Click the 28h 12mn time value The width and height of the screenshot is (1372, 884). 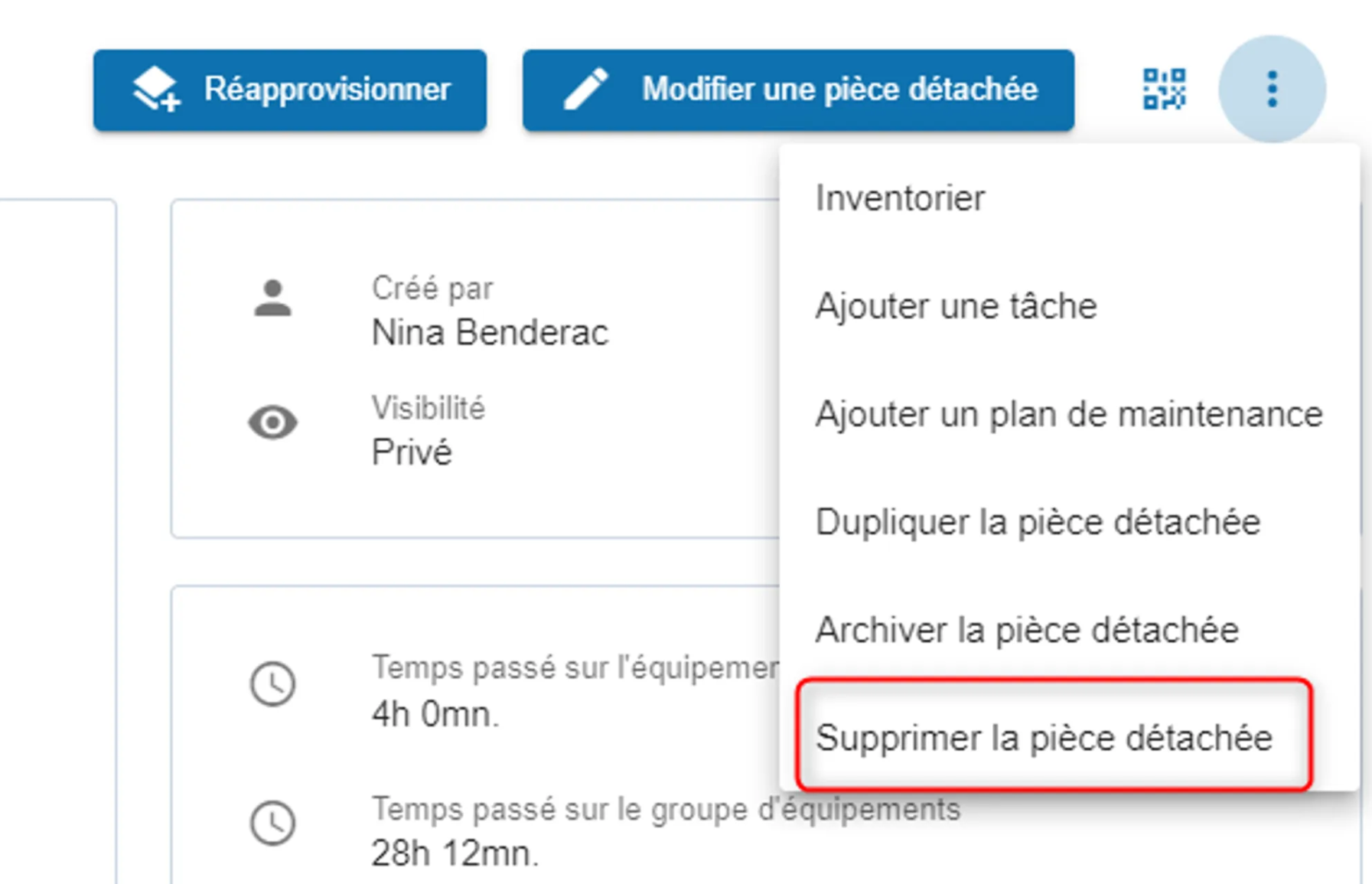[455, 853]
